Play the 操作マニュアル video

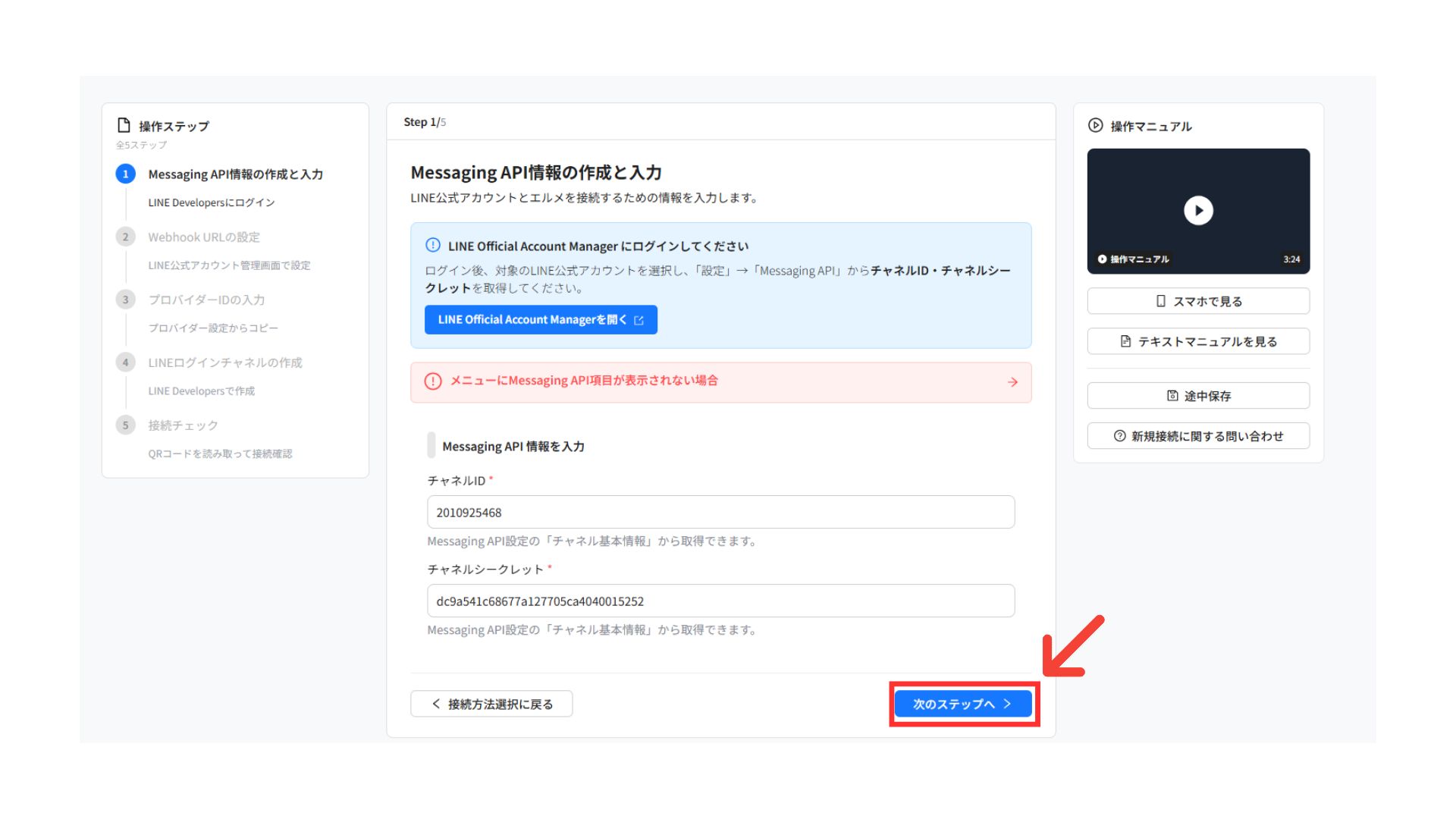pos(1198,210)
